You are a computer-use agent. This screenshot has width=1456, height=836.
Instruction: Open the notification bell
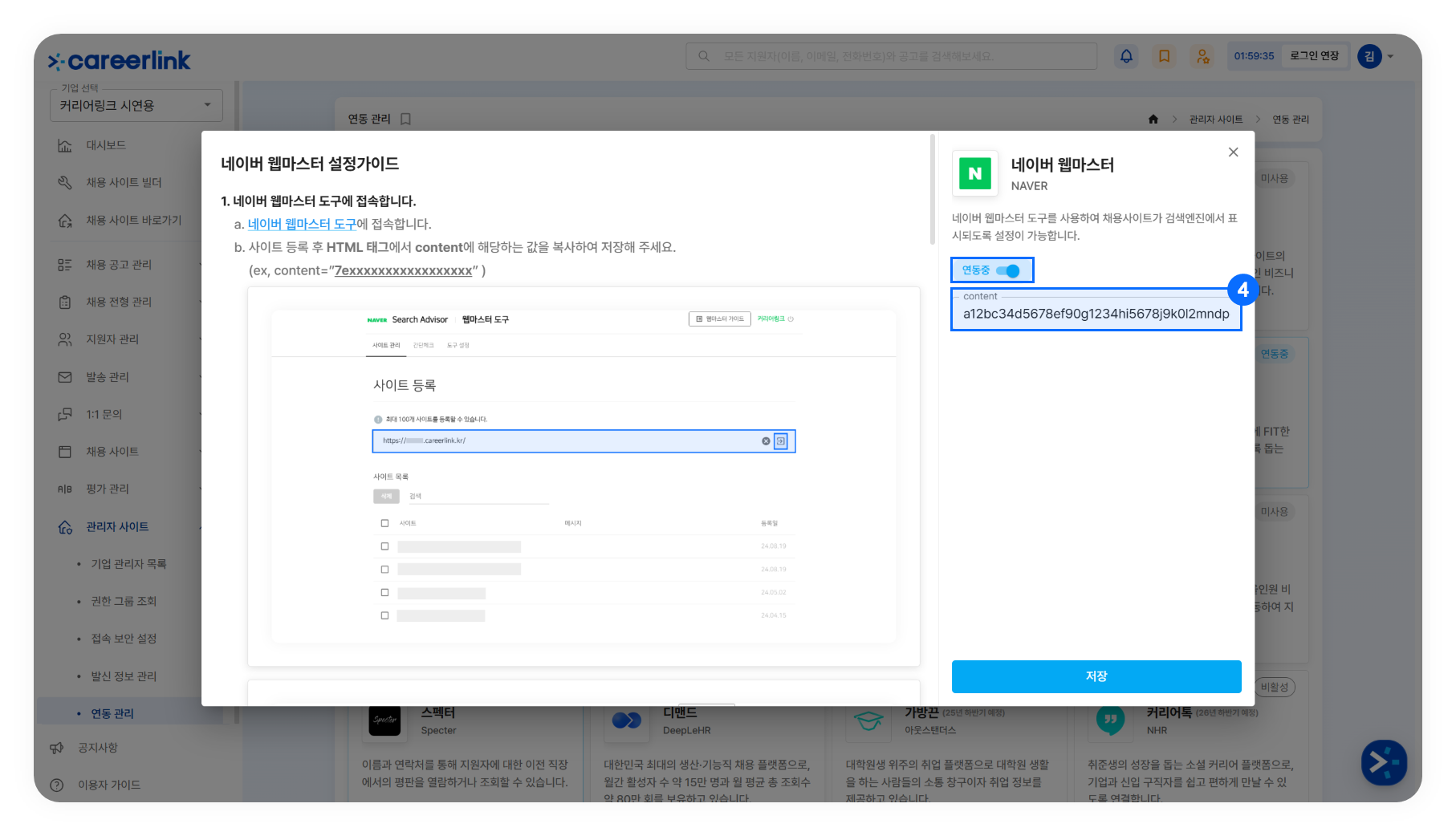pyautogui.click(x=1126, y=56)
